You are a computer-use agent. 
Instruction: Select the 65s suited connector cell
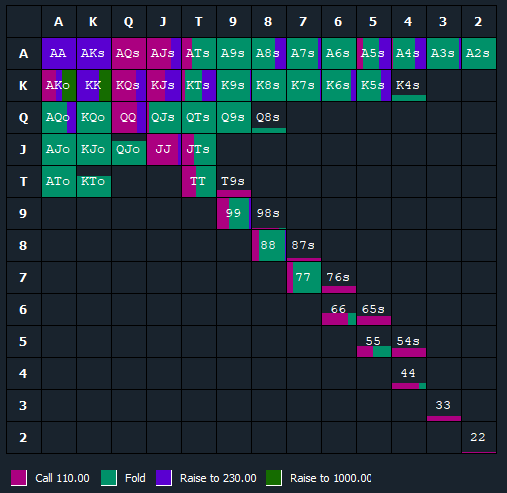point(374,309)
